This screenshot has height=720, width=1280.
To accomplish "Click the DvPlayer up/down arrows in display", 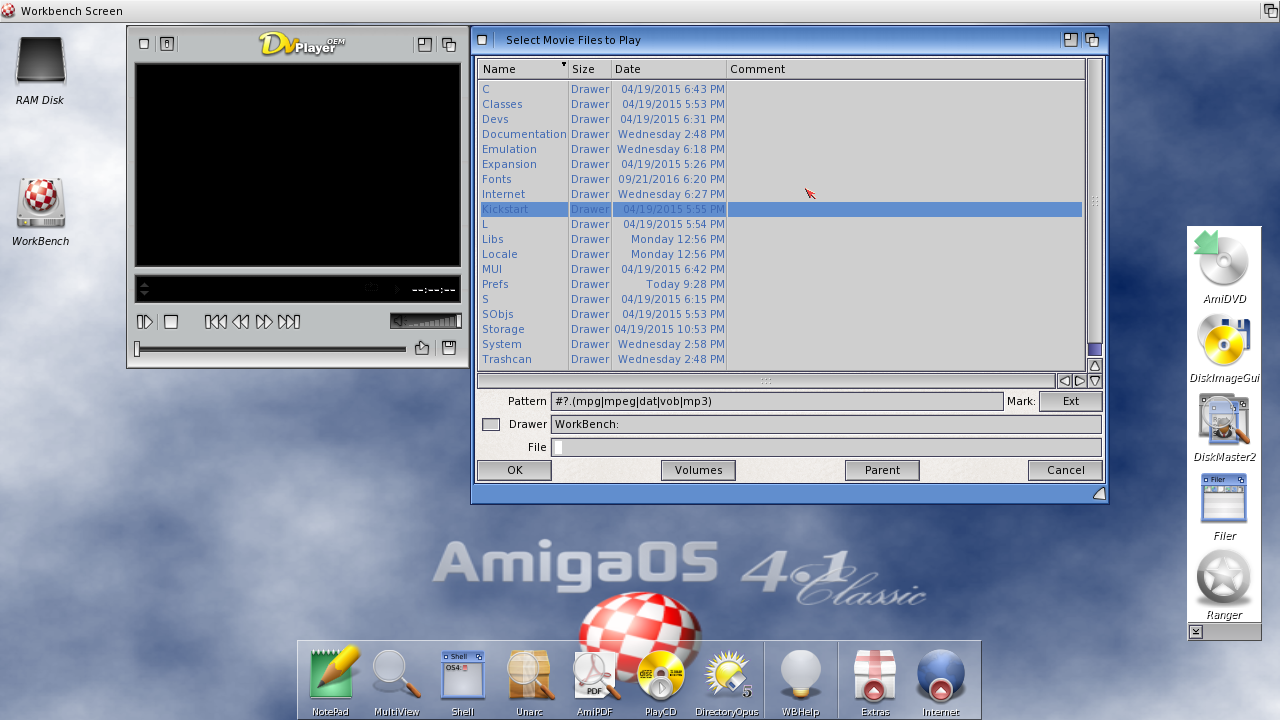I will pyautogui.click(x=144, y=289).
